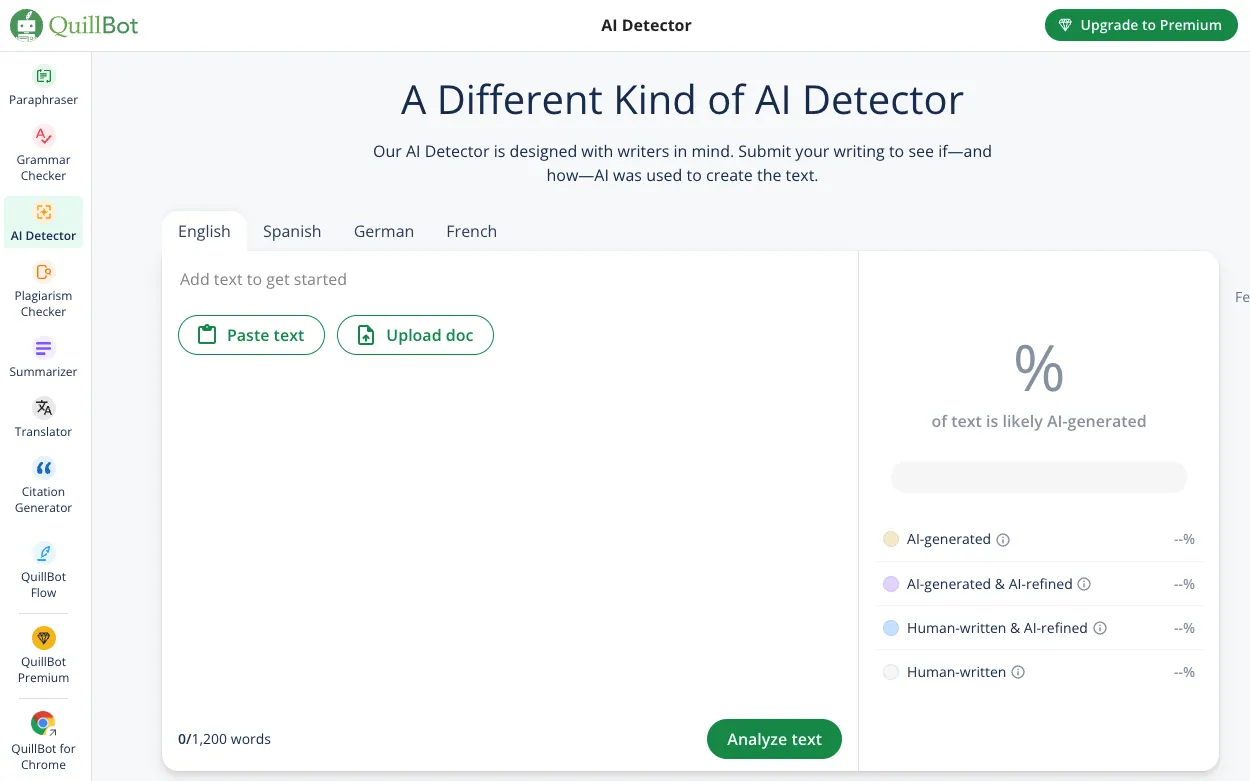The image size is (1250, 781).
Task: Click the 0/1,200 words counter
Action: [x=224, y=739]
